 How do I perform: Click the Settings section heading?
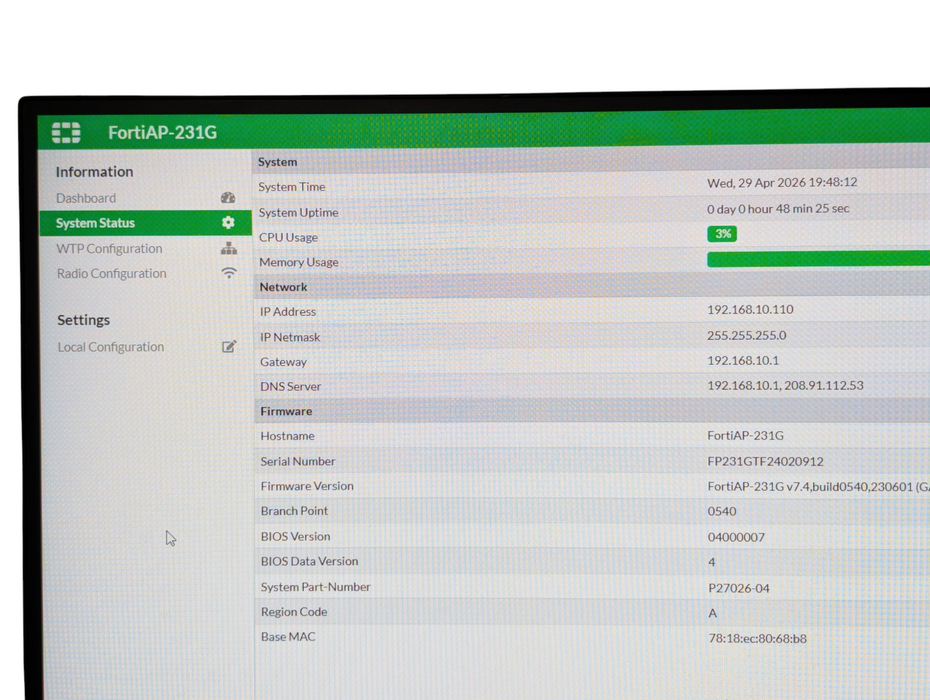click(x=84, y=320)
